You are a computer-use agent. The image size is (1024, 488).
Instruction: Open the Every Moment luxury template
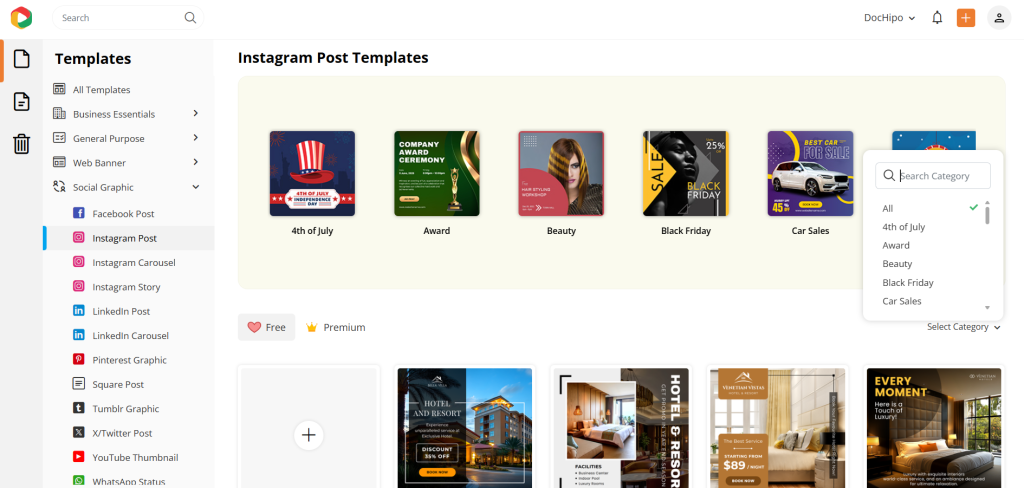coord(934,427)
